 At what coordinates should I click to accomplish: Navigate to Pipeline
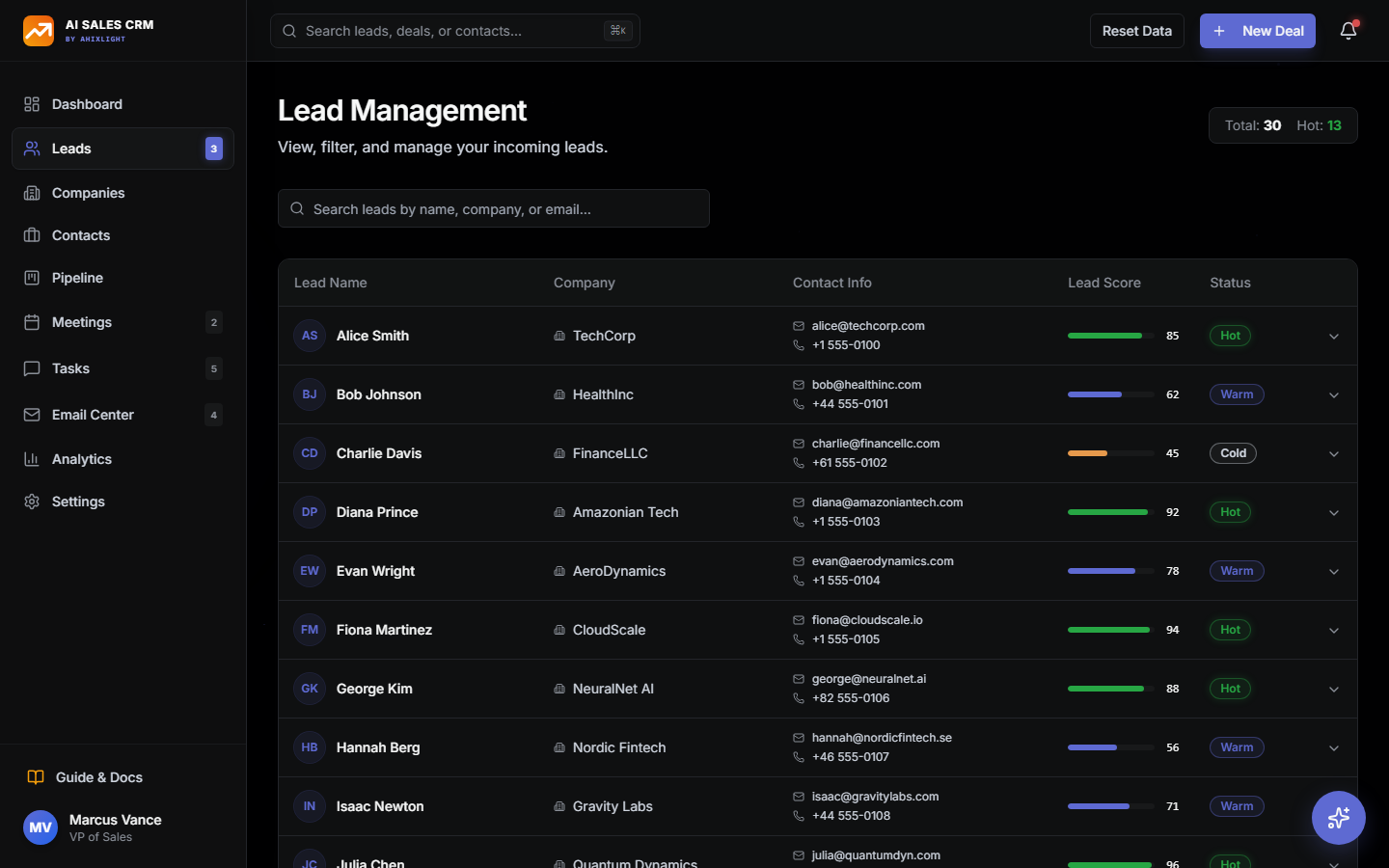pos(123,278)
